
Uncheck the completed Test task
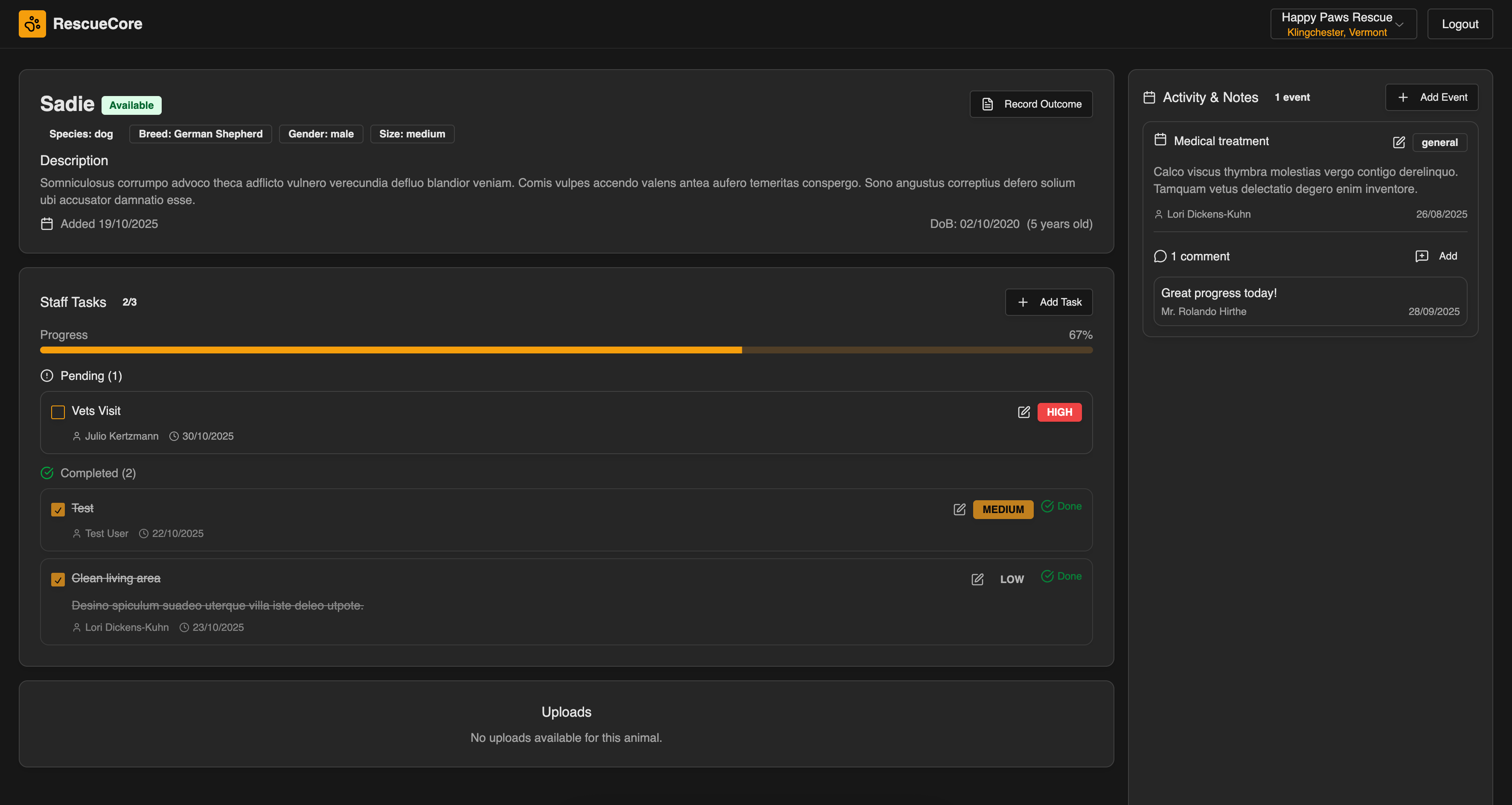pyautogui.click(x=58, y=509)
